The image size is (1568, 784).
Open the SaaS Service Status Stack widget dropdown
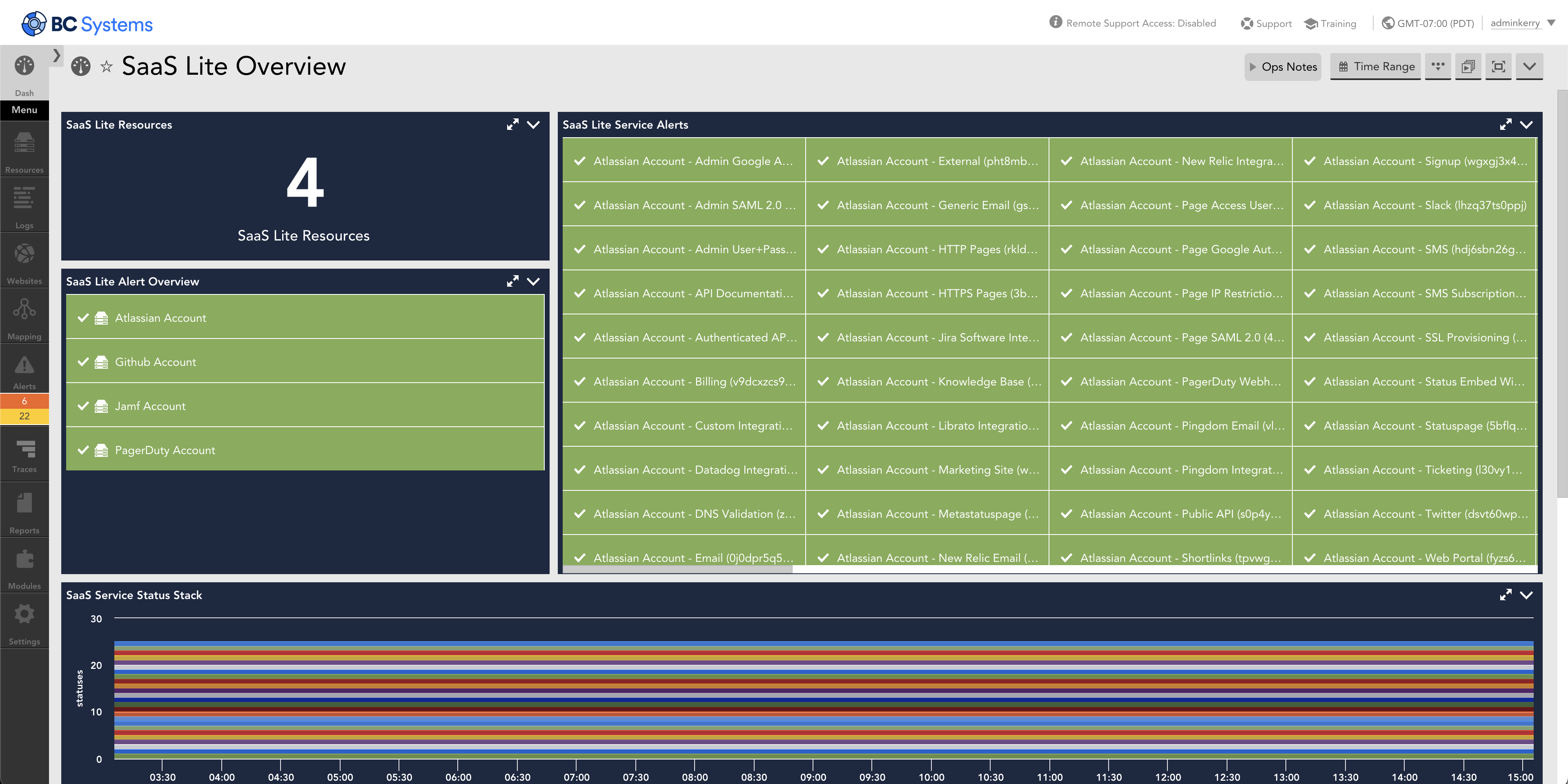pyautogui.click(x=1526, y=595)
